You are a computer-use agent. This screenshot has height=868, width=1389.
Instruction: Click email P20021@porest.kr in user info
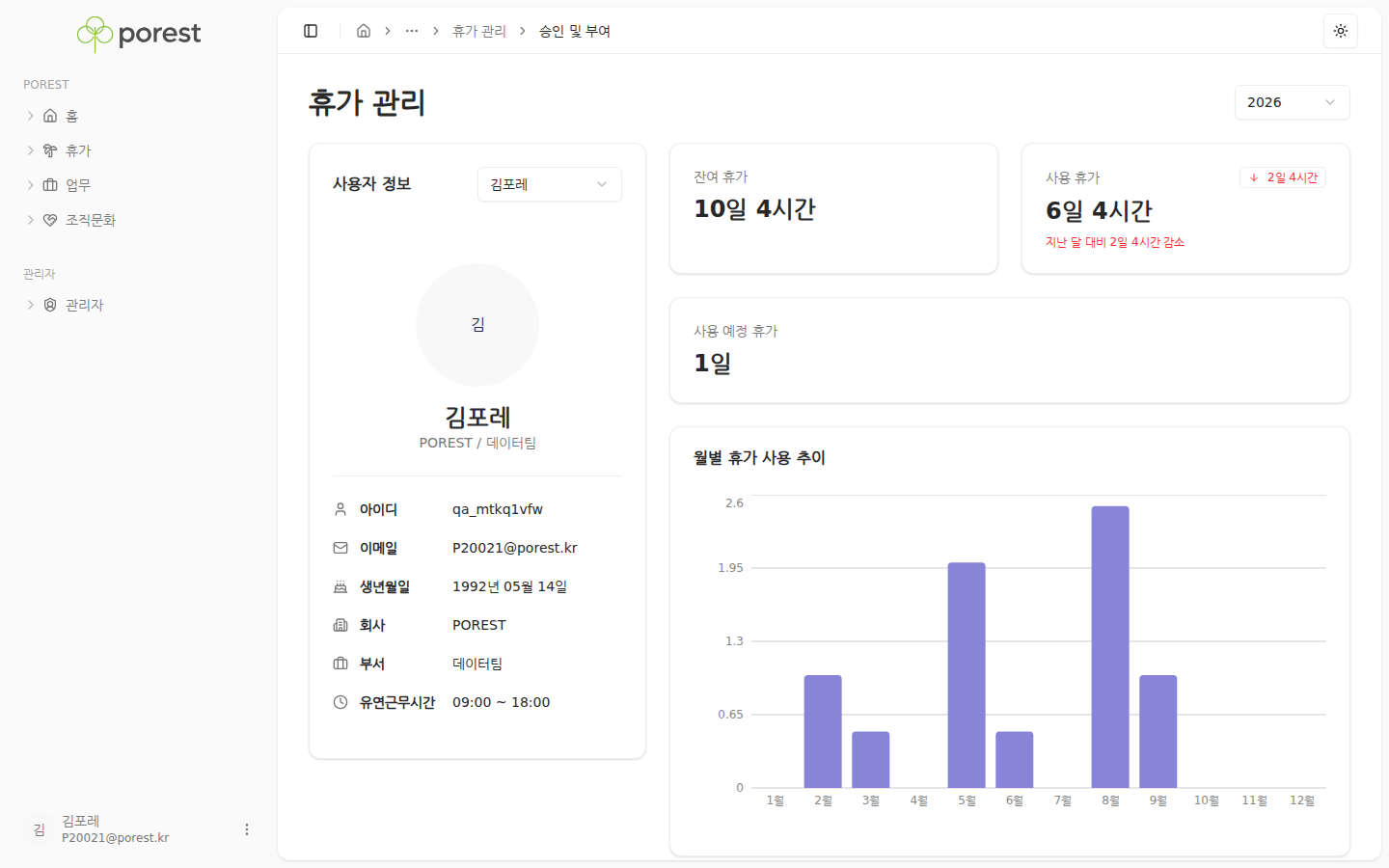(515, 548)
